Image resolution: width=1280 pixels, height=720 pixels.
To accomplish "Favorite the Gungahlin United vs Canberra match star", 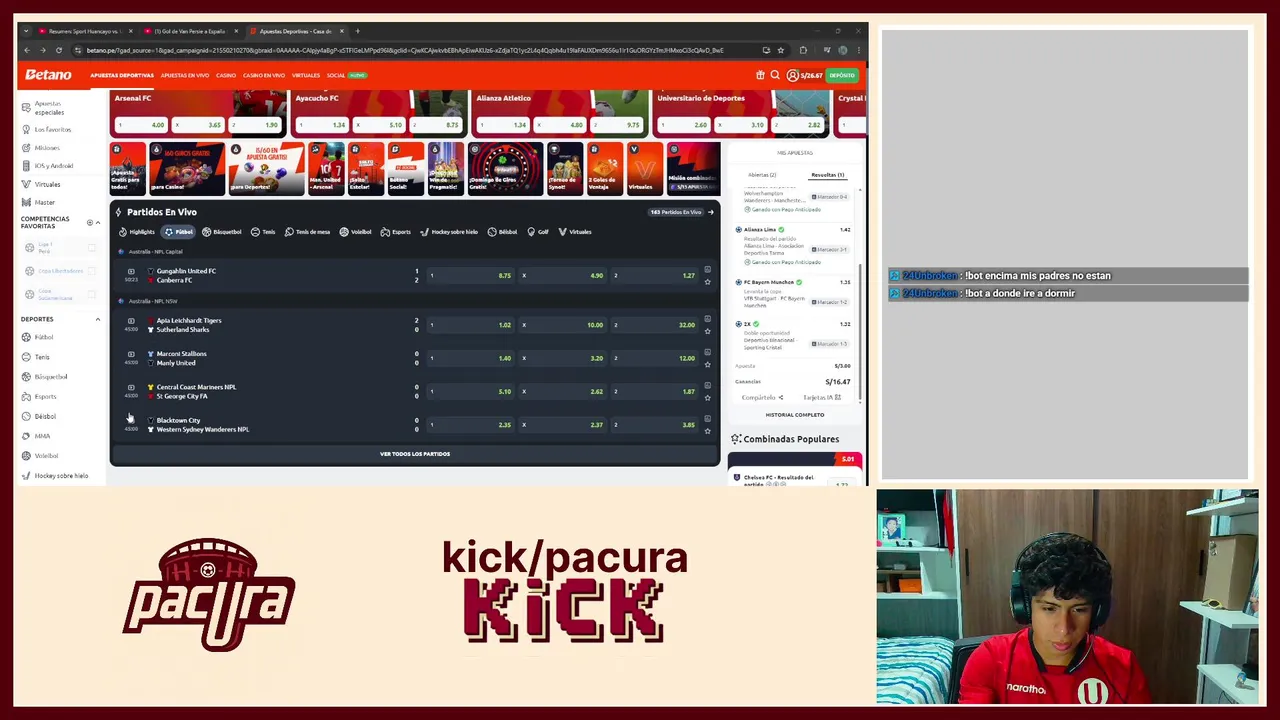I will (x=707, y=282).
